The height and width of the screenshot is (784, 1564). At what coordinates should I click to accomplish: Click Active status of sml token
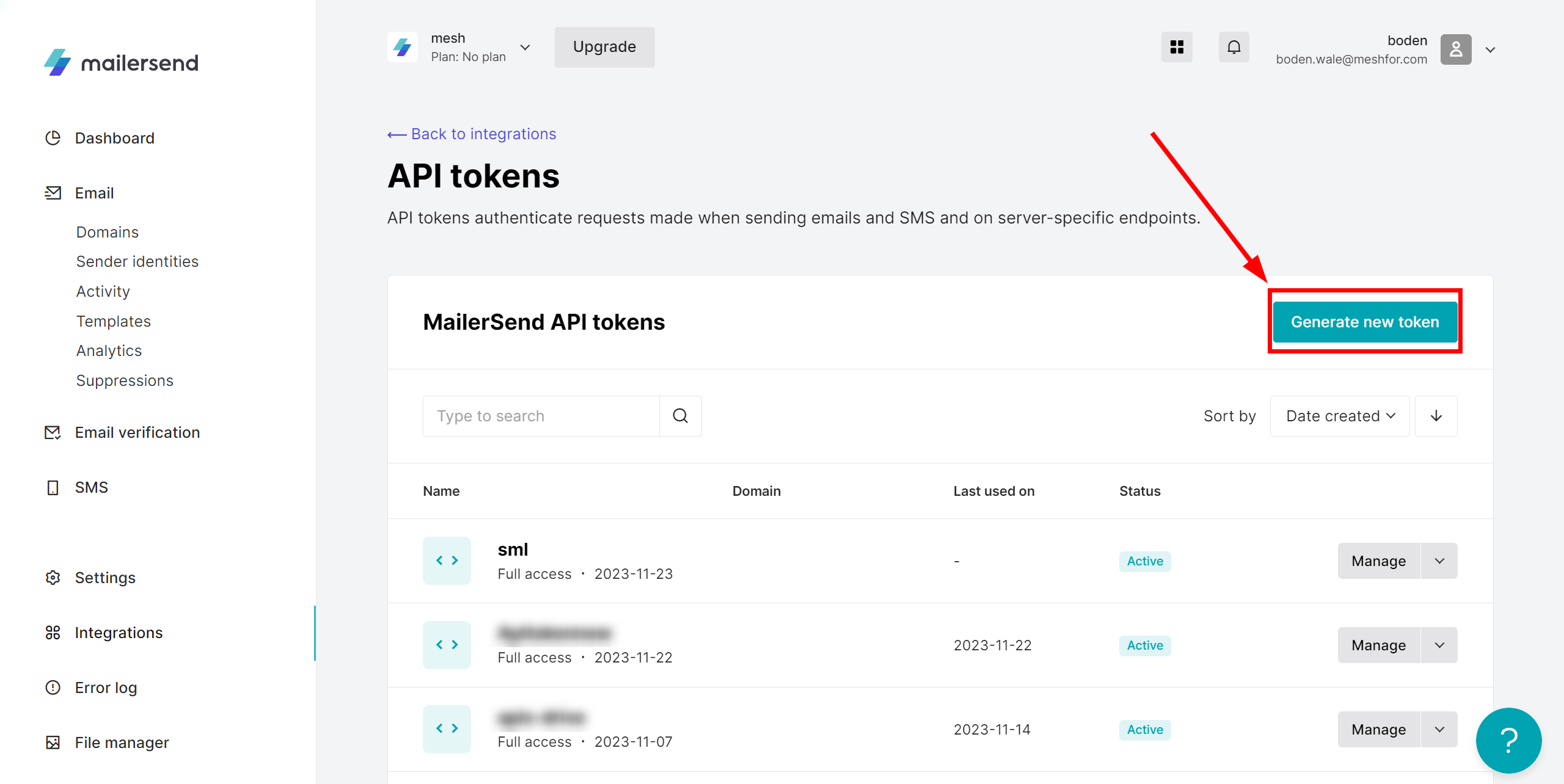(1145, 561)
